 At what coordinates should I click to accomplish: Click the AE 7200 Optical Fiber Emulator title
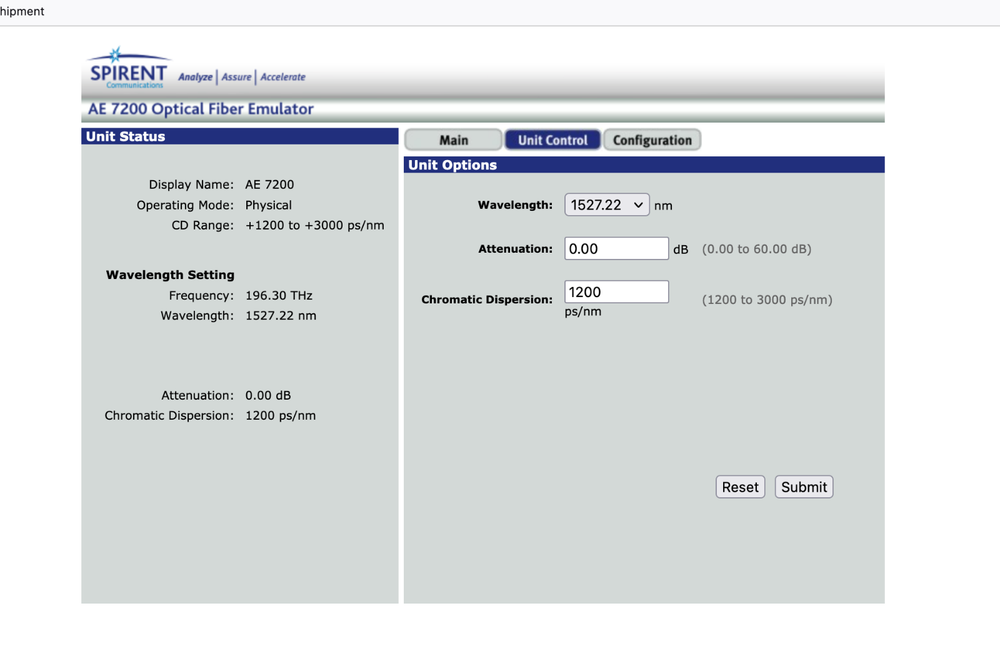201,109
